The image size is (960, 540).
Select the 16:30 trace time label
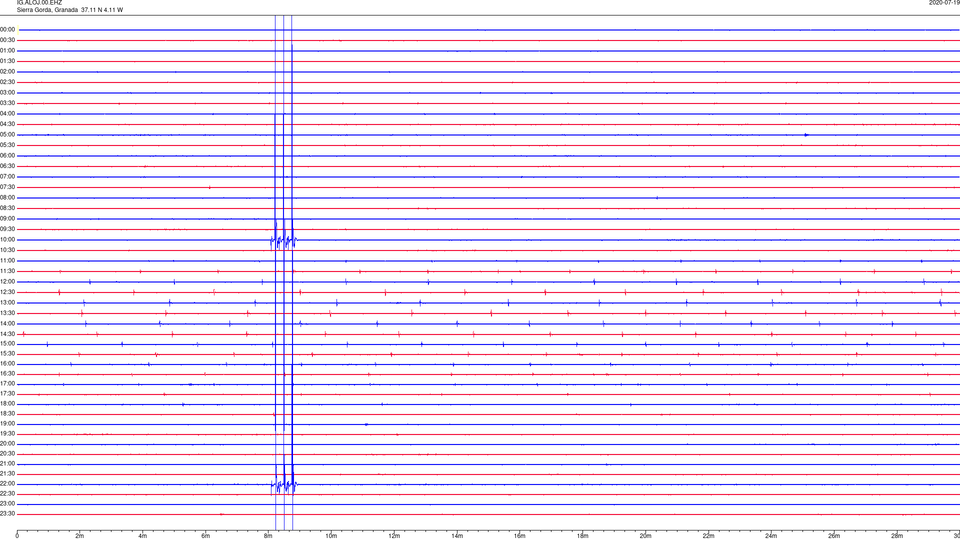[7, 373]
